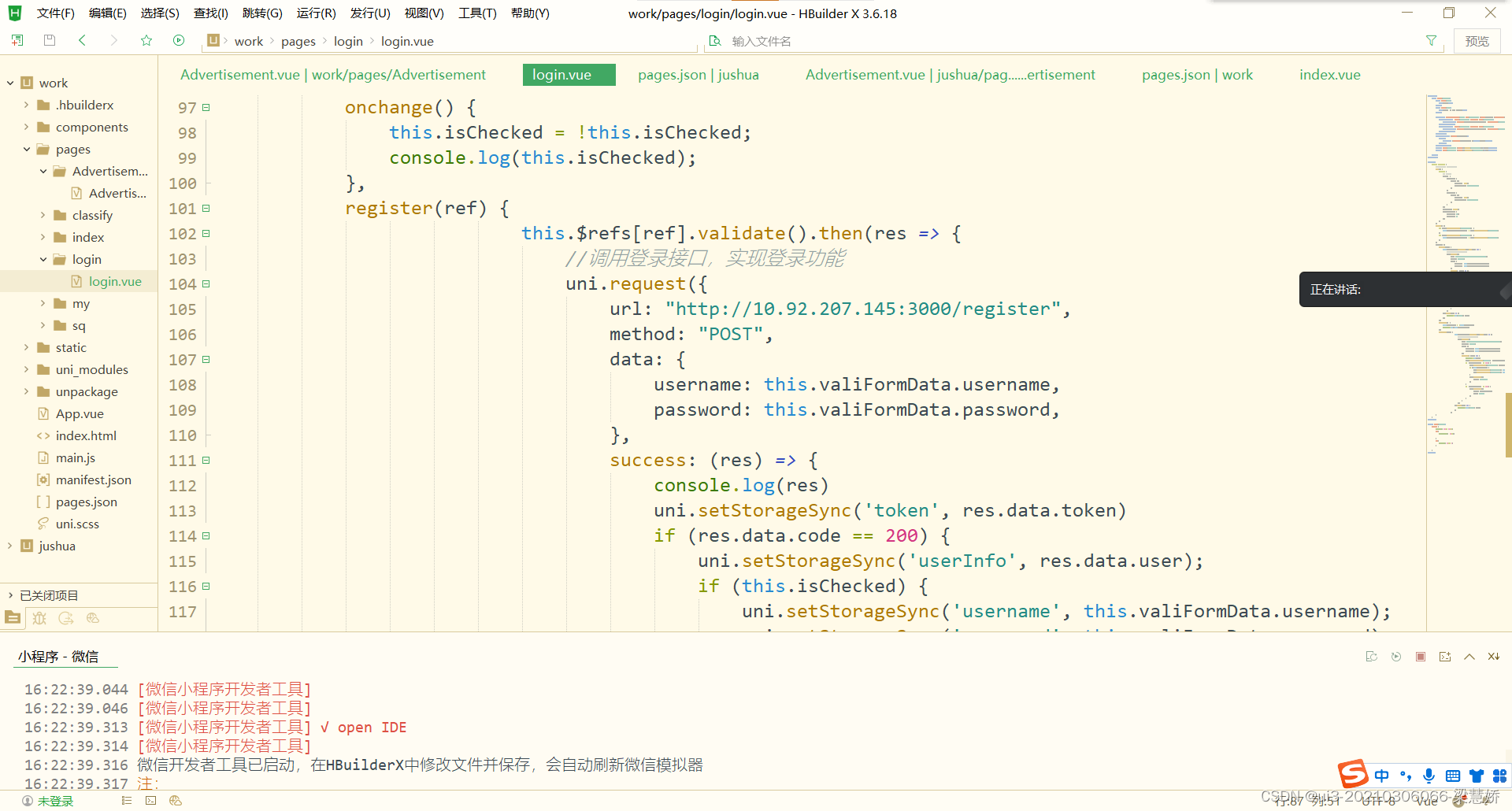This screenshot has height=811, width=1512.
Task: Collapse code fold at line 101
Action: click(x=206, y=208)
